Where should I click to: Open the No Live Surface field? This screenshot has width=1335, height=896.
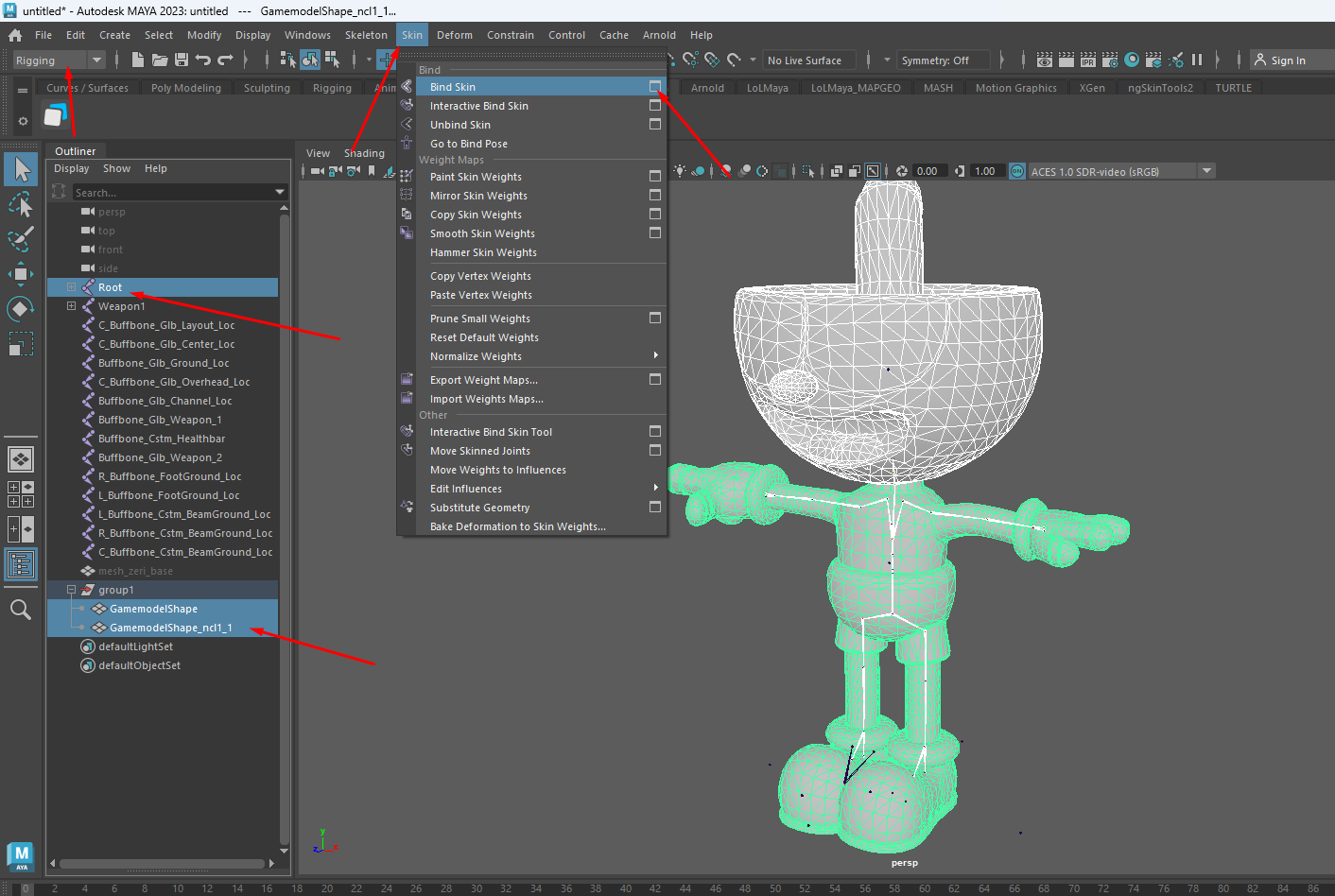point(809,60)
